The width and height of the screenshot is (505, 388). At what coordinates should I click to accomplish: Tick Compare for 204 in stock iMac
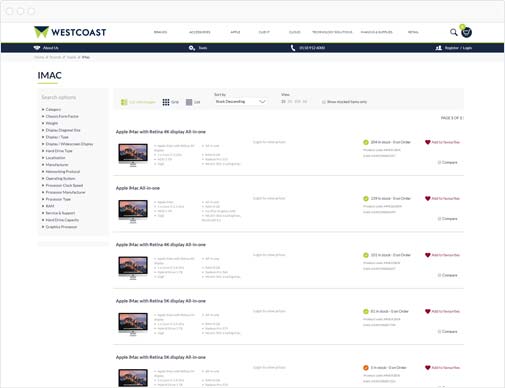click(x=439, y=162)
